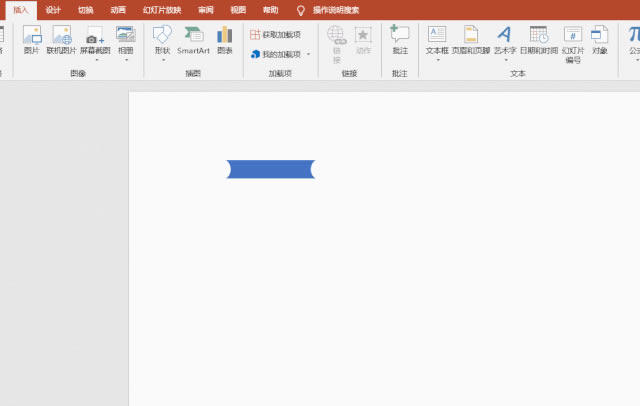The height and width of the screenshot is (406, 640).
Task: Switch to the 设计 Design tab
Action: pyautogui.click(x=53, y=9)
